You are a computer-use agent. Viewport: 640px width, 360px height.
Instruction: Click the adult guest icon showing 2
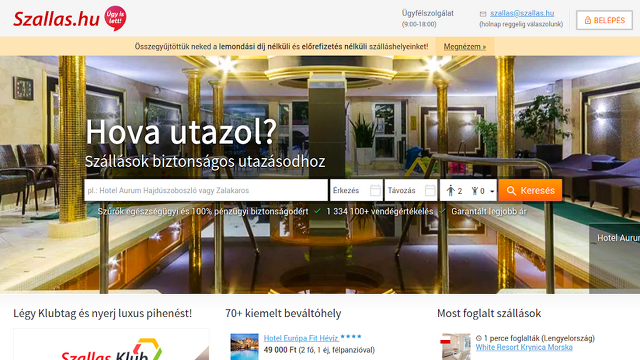(451, 191)
